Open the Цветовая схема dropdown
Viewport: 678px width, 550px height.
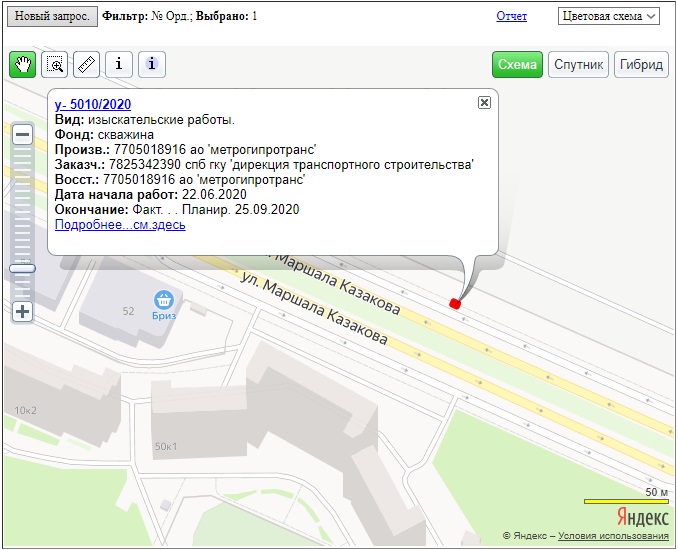click(609, 17)
